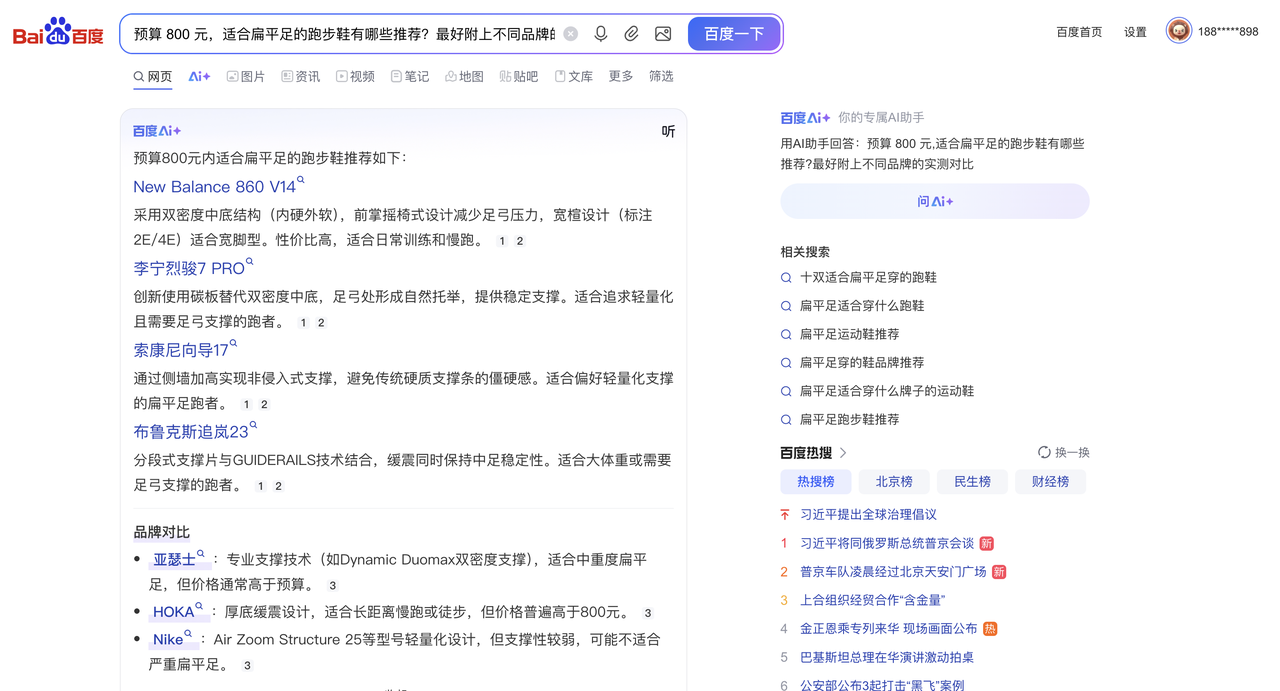Viewport: 1280px width, 691px height.
Task: Search 扁平足运动鞋推荐
Action: (849, 334)
